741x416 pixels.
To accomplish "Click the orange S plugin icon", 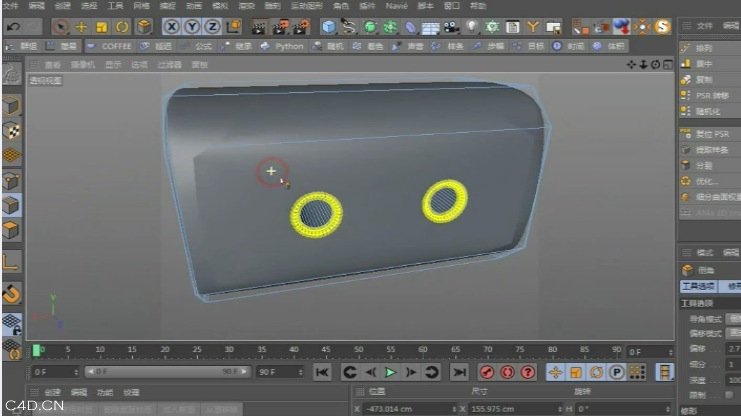I will point(663,27).
